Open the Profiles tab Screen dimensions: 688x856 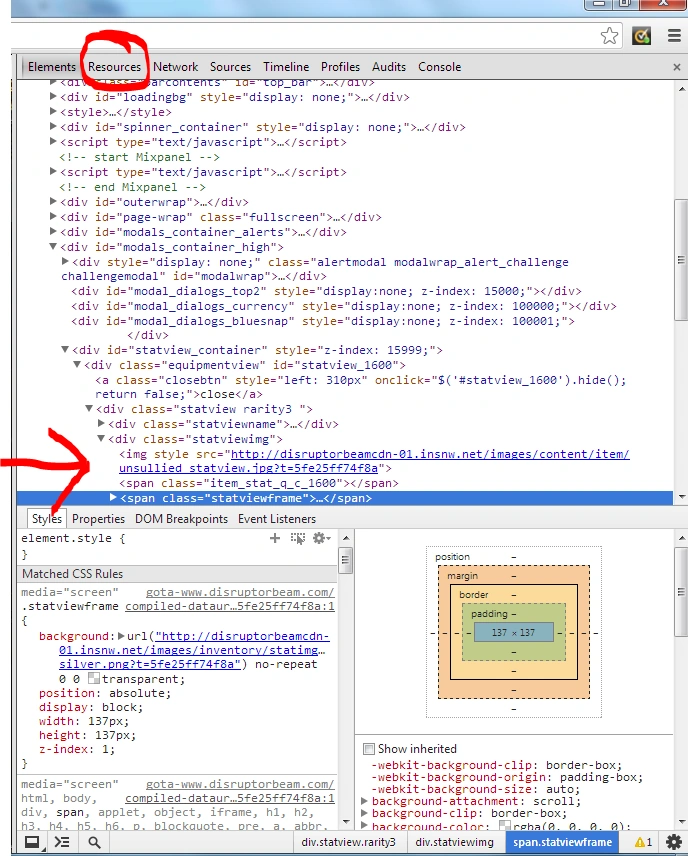(340, 67)
